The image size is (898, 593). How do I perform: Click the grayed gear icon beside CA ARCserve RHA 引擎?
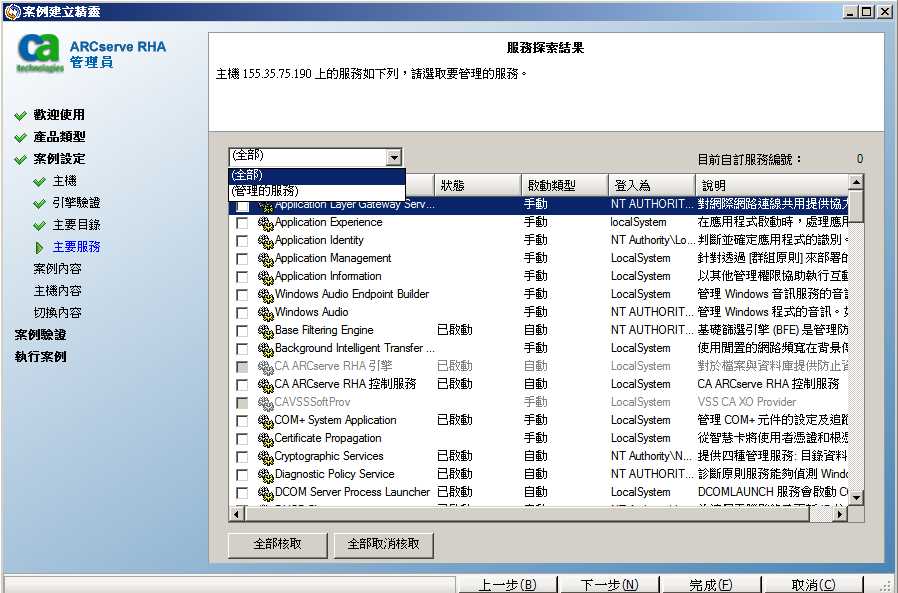coord(265,367)
